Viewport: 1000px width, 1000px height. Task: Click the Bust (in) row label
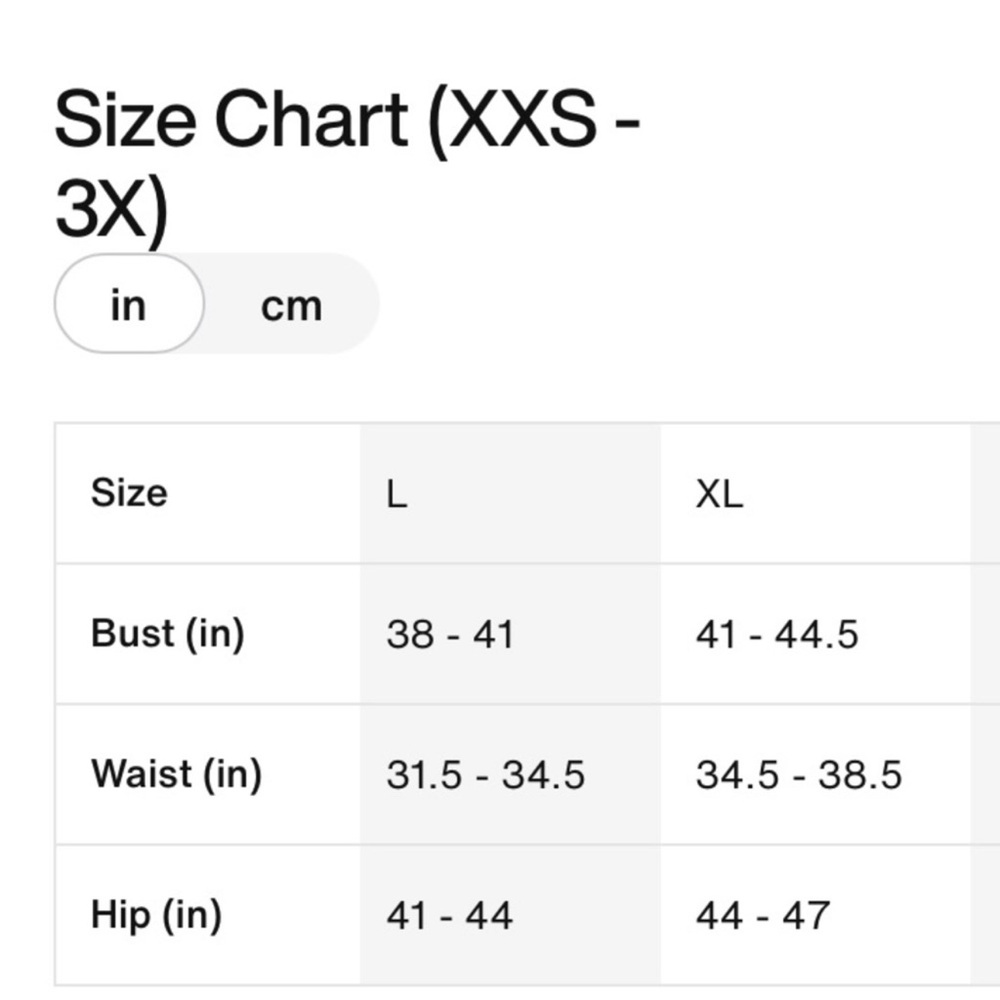(168, 634)
